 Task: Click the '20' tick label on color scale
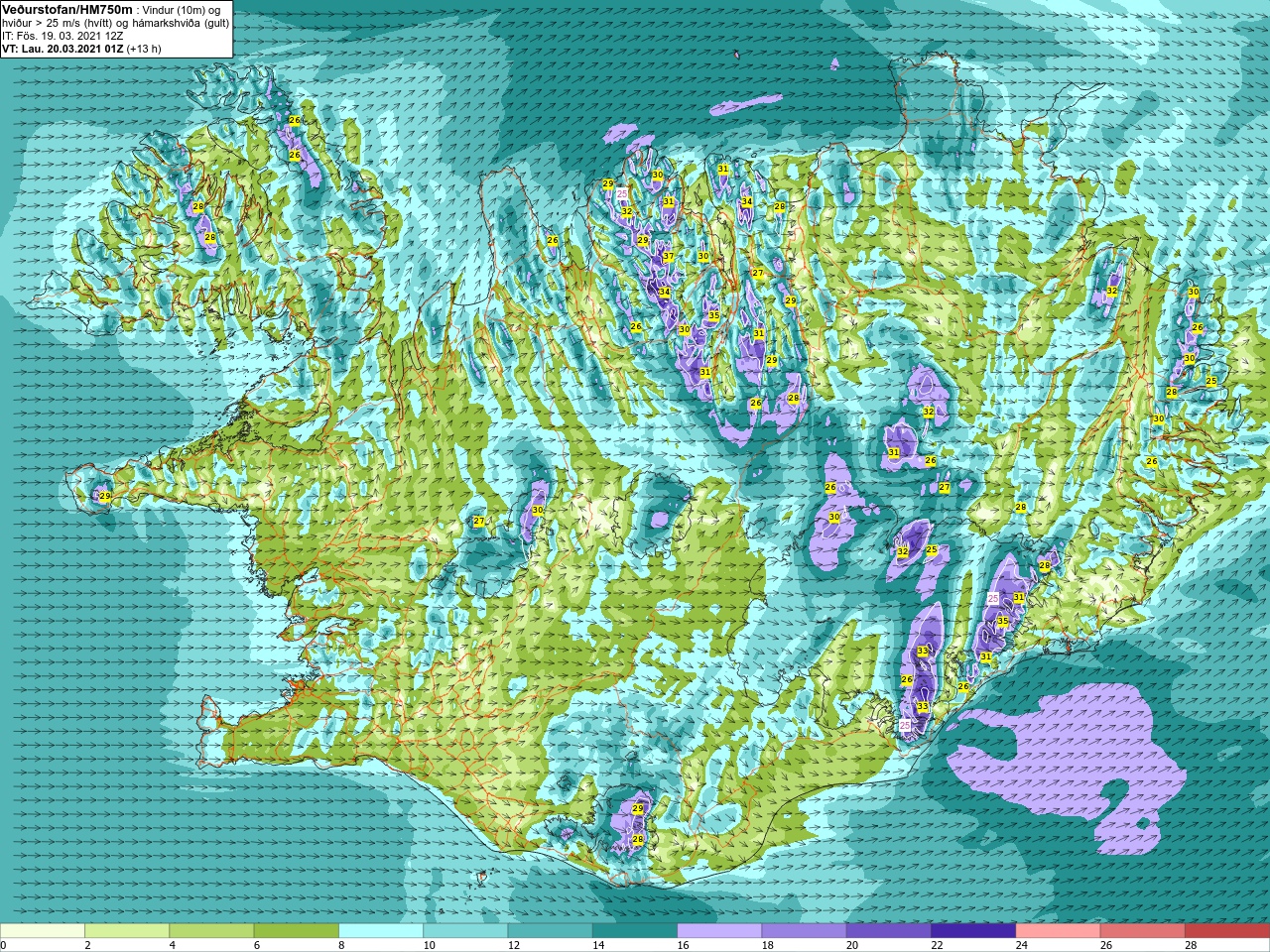tap(852, 945)
